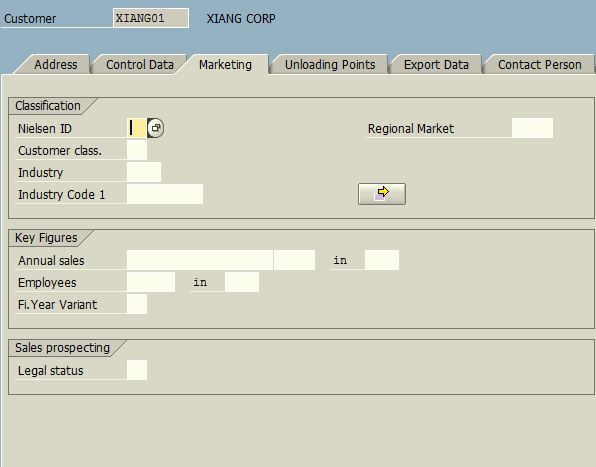Go to the Unloading Points tab
The image size is (596, 467).
[x=330, y=65]
